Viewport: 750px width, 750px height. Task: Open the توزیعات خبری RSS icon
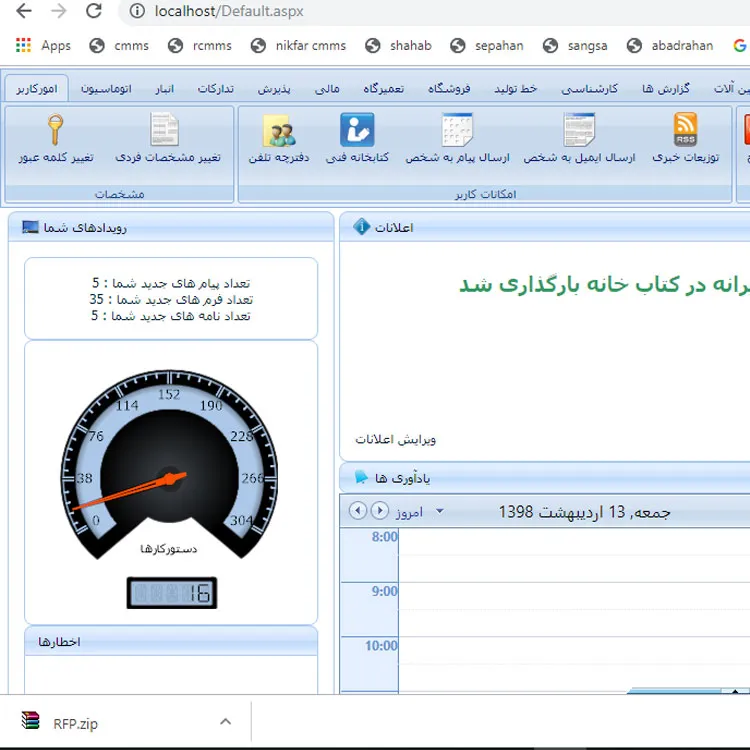tap(686, 130)
